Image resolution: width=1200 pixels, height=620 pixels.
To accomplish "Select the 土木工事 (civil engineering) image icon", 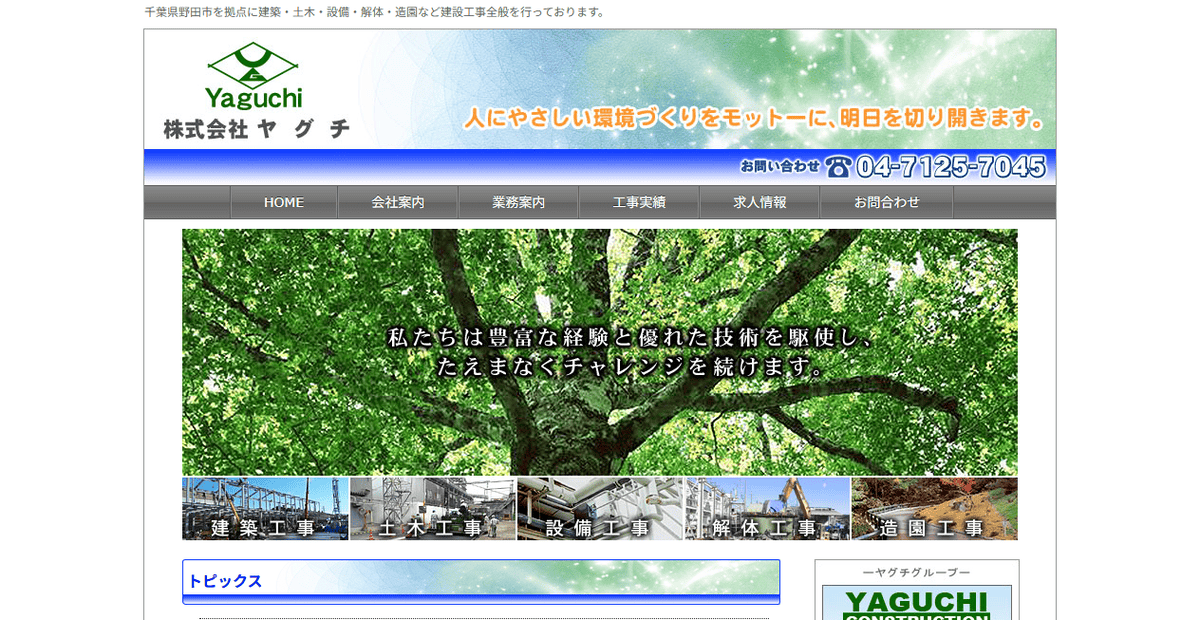I will coord(432,510).
